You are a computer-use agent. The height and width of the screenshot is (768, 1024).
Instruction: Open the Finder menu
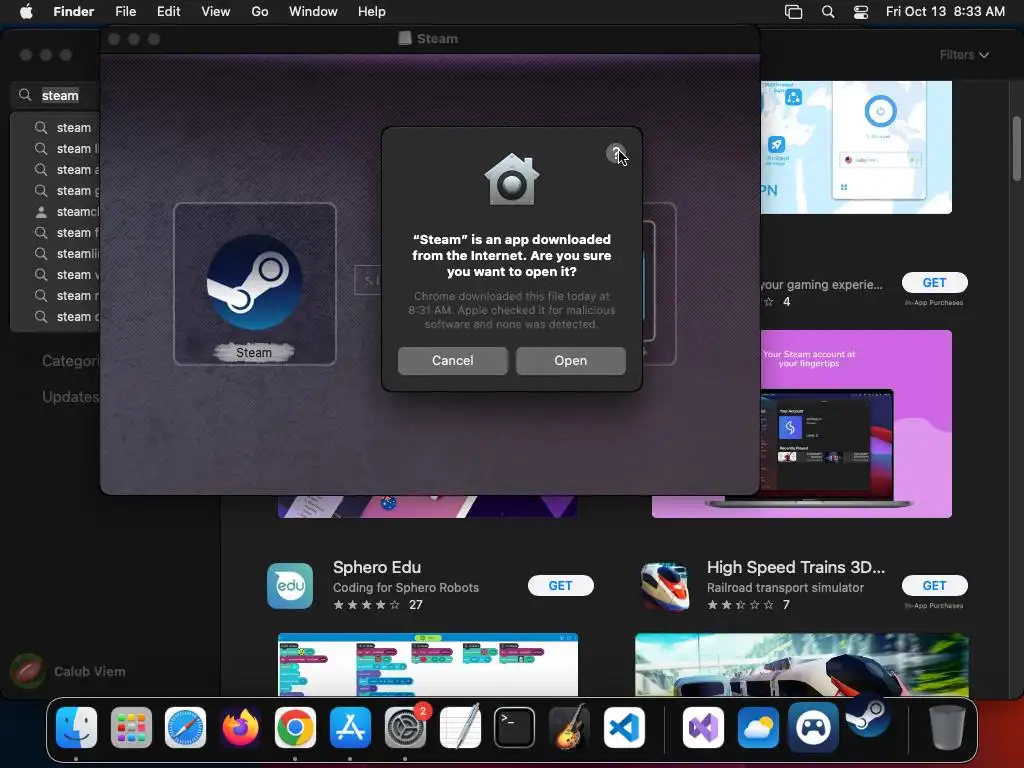73,11
